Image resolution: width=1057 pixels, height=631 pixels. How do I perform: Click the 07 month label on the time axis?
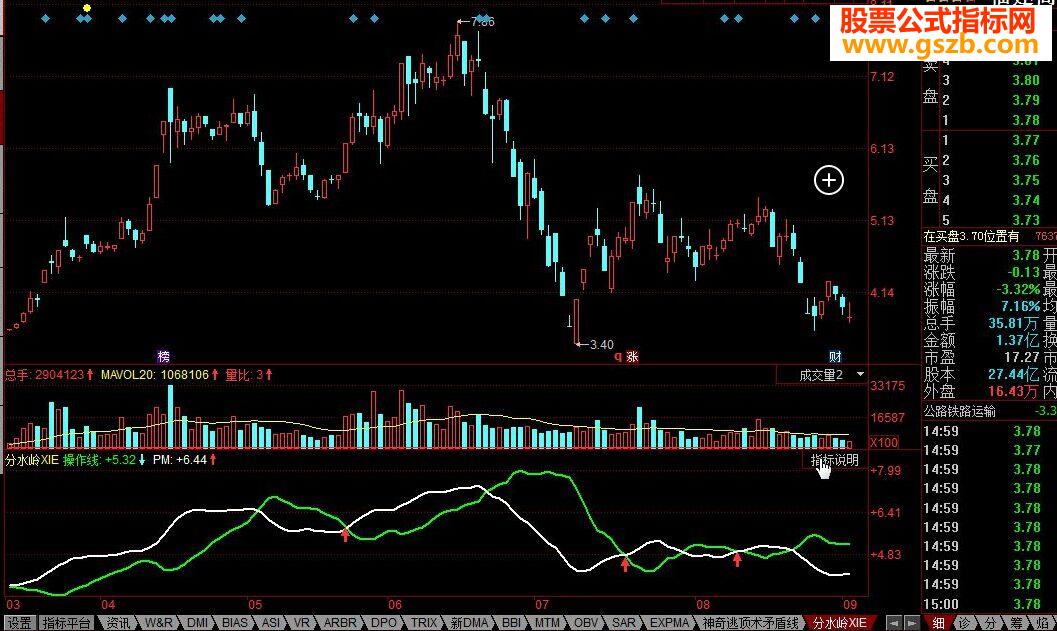pyautogui.click(x=541, y=604)
